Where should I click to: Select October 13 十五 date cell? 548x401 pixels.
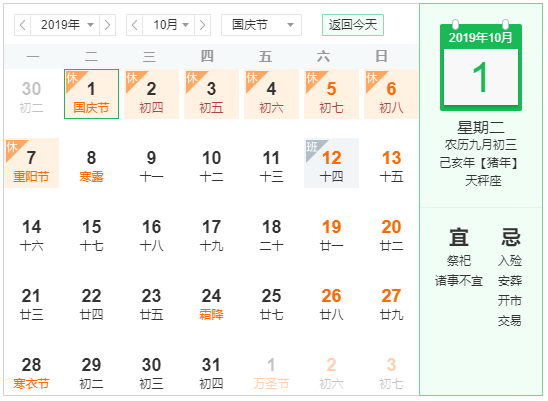[x=391, y=163]
